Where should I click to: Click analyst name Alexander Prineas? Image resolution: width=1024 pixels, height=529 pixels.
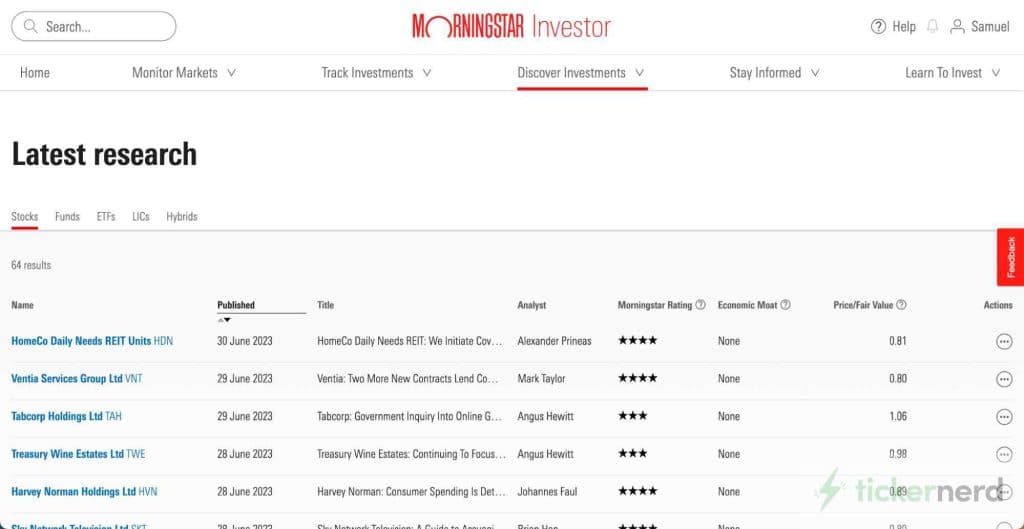pos(554,341)
